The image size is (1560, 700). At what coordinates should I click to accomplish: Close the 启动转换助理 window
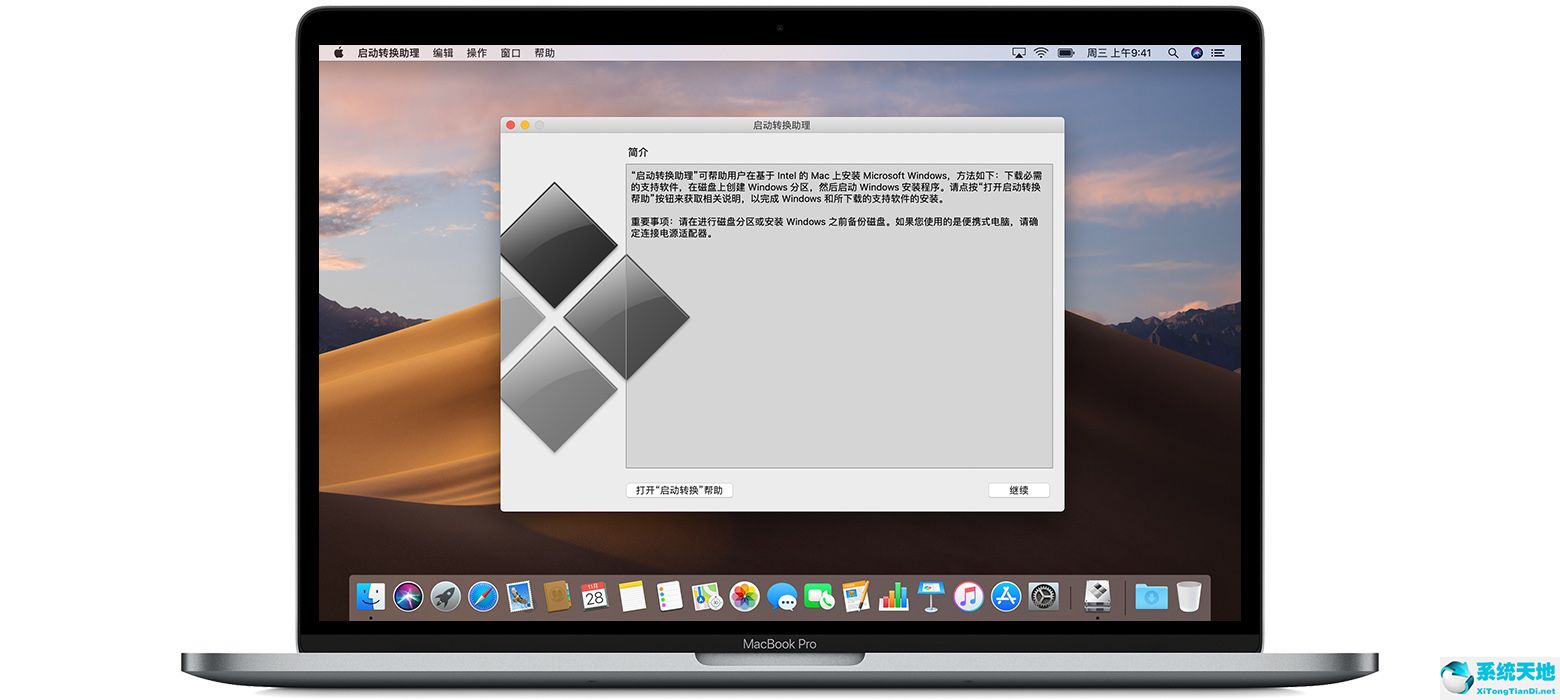coord(510,125)
